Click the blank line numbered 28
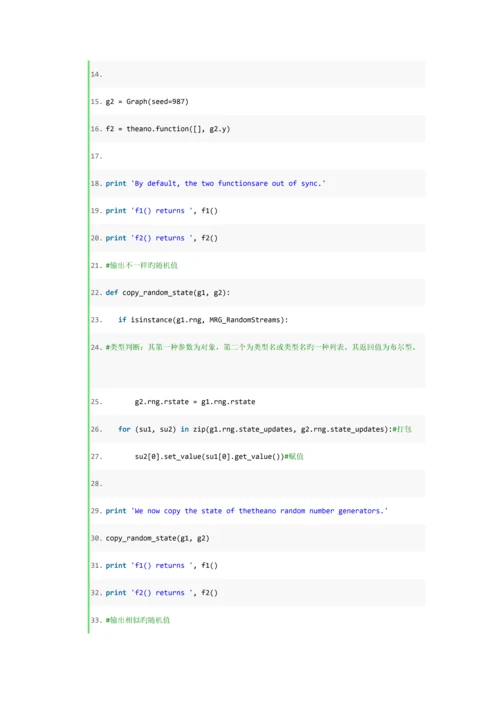 click(x=257, y=484)
